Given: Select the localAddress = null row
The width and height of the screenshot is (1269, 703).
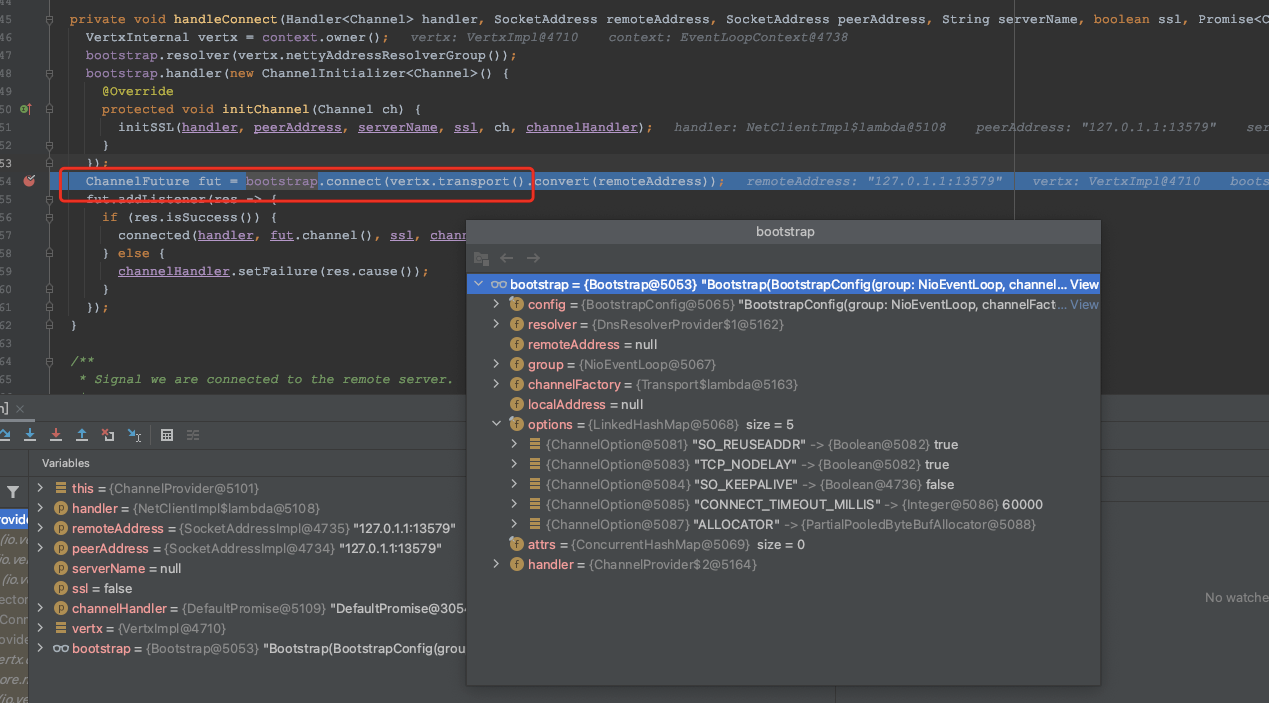Looking at the screenshot, I should pos(783,405).
